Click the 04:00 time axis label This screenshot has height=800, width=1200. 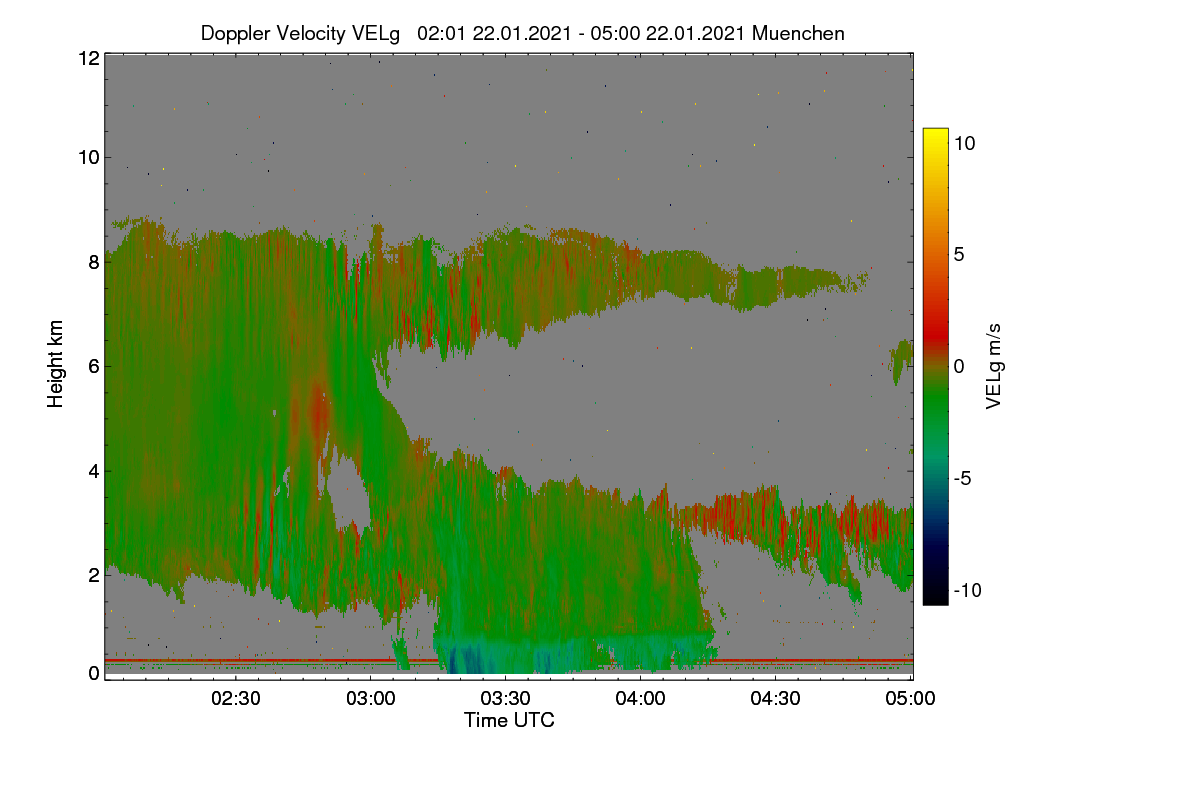pos(641,698)
